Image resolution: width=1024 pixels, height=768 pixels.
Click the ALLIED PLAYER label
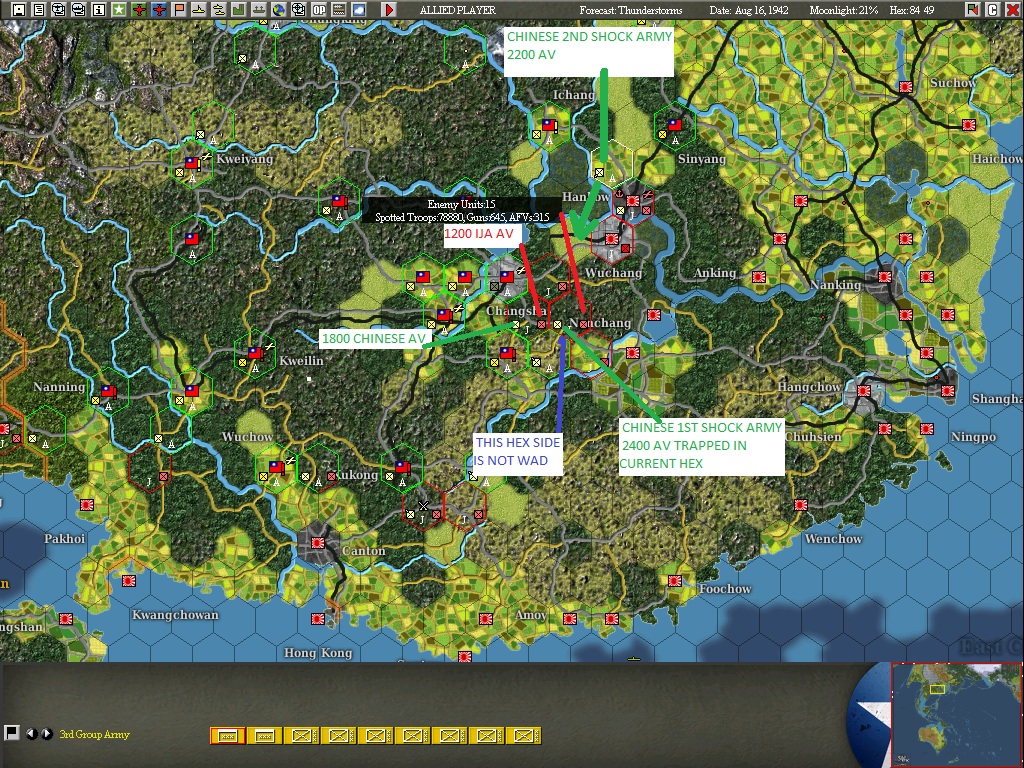pos(458,10)
